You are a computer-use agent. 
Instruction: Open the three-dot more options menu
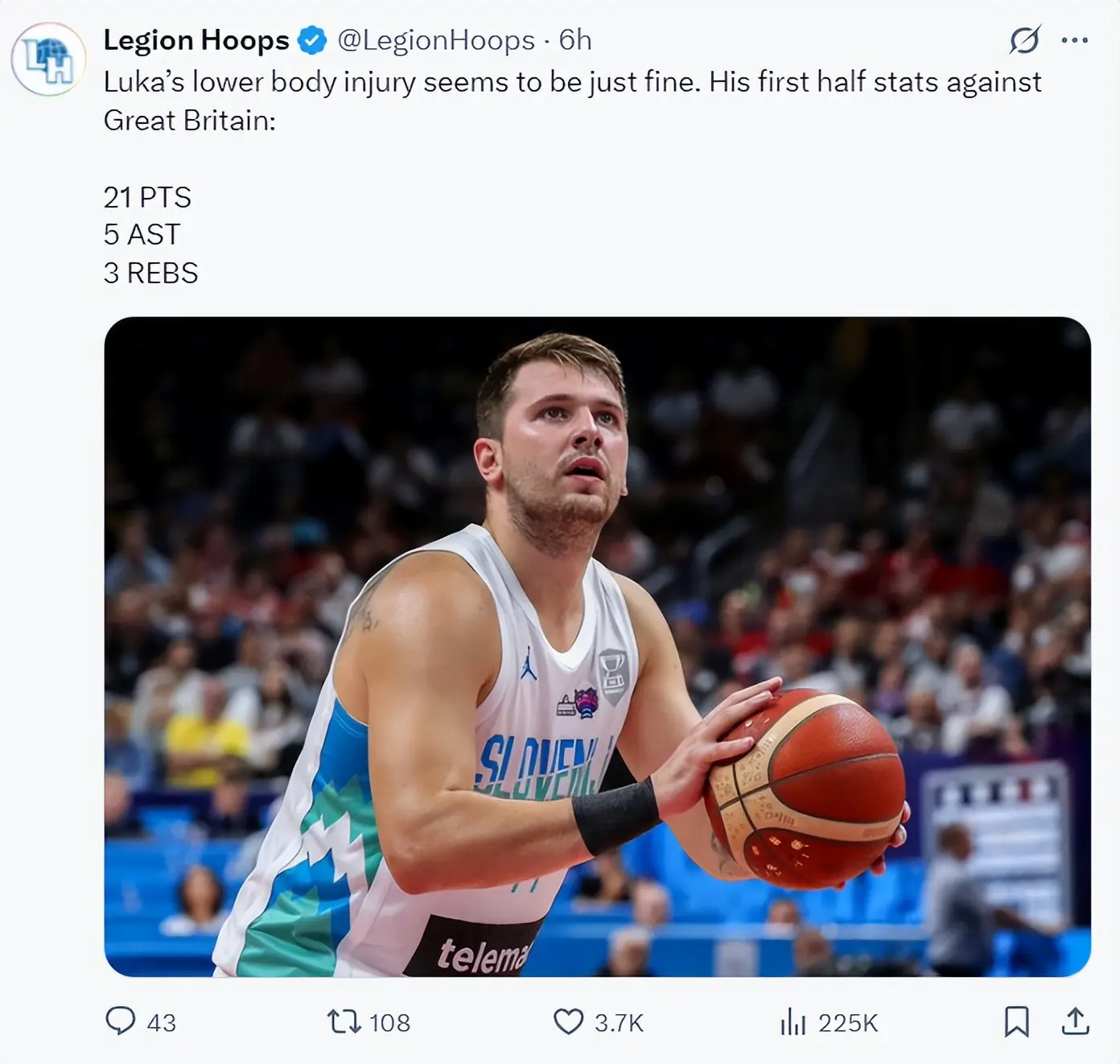1075,40
